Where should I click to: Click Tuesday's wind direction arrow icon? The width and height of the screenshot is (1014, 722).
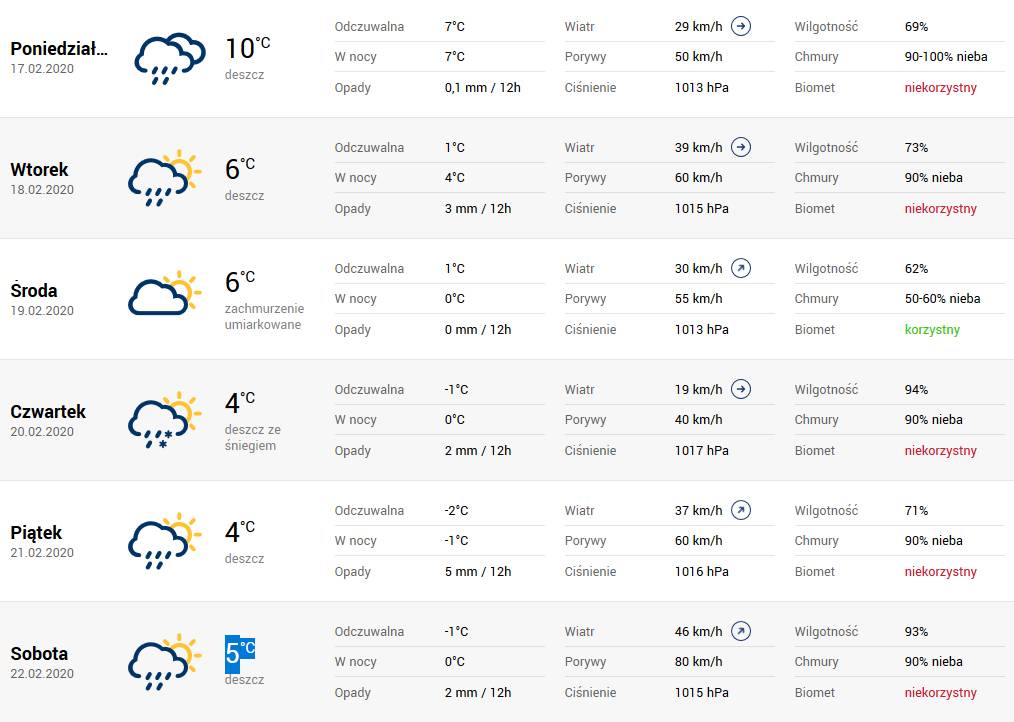coord(741,147)
